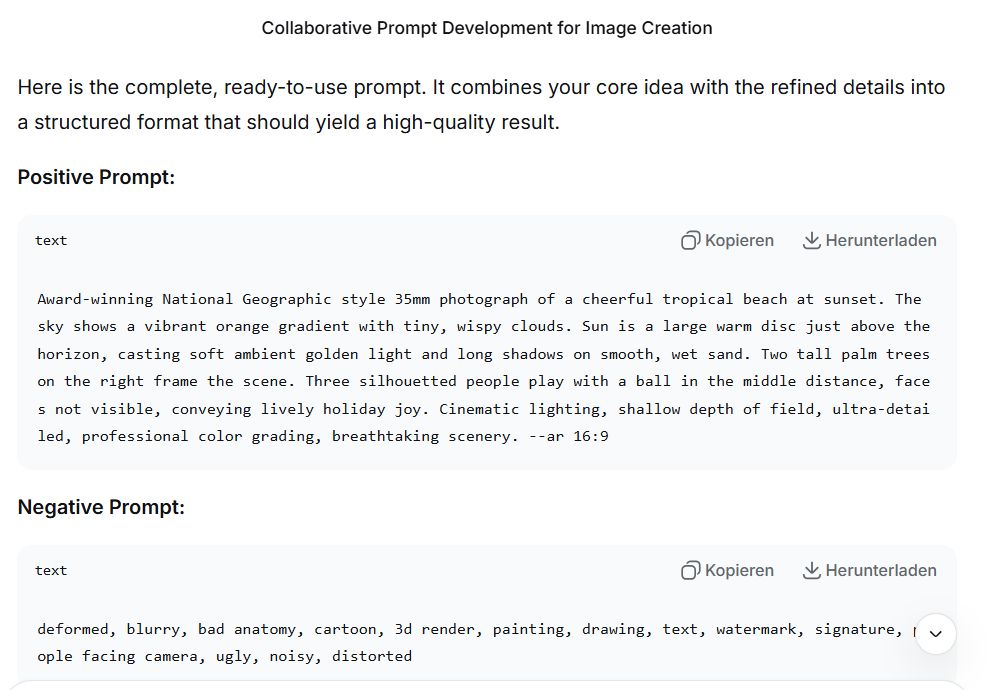This screenshot has height=690, width=987.
Task: Click "Herunterladen" label above the negative prompt
Action: [x=881, y=571]
